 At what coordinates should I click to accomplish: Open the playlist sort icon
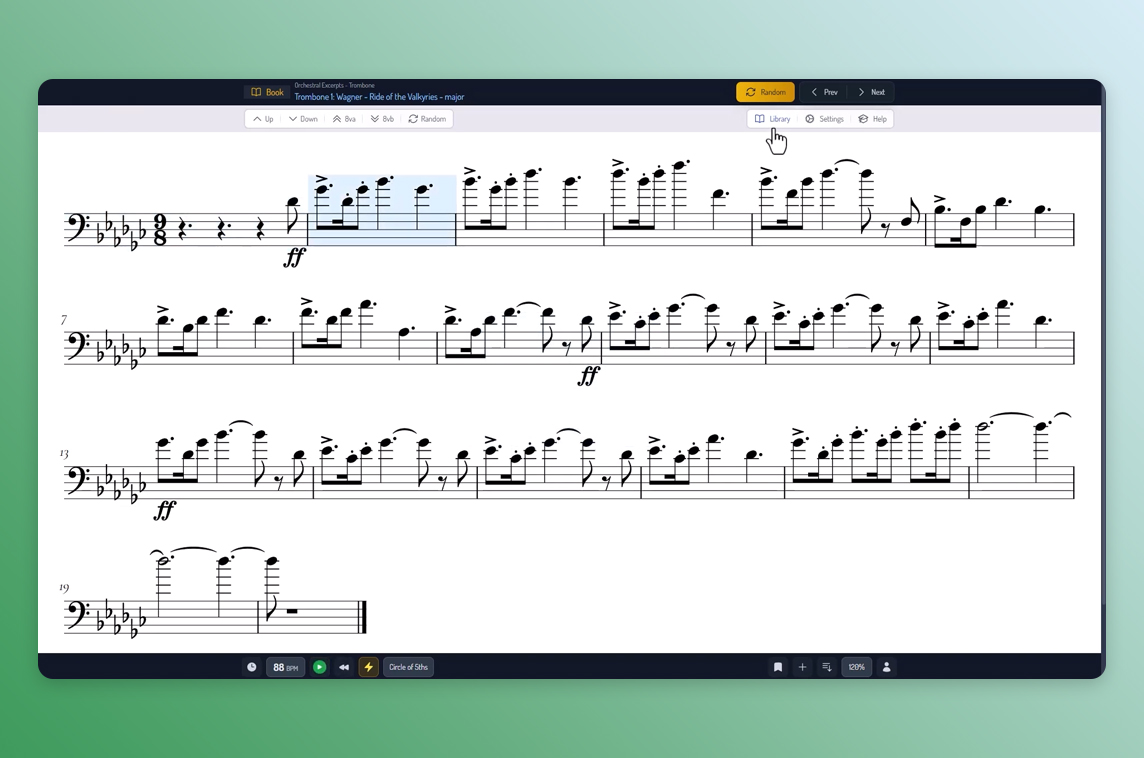click(x=827, y=667)
